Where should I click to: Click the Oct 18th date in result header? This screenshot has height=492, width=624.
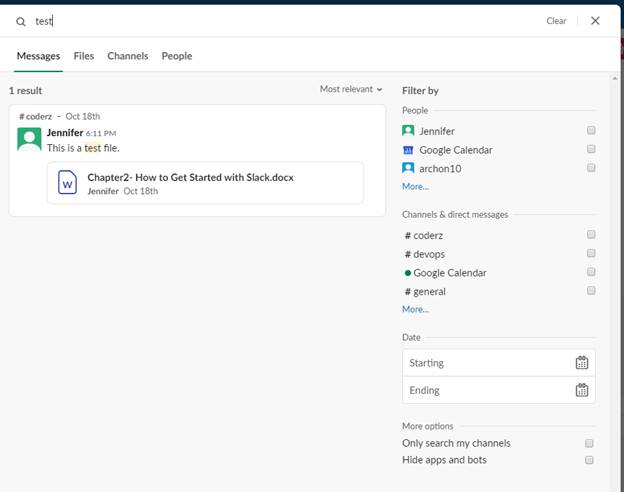point(83,116)
